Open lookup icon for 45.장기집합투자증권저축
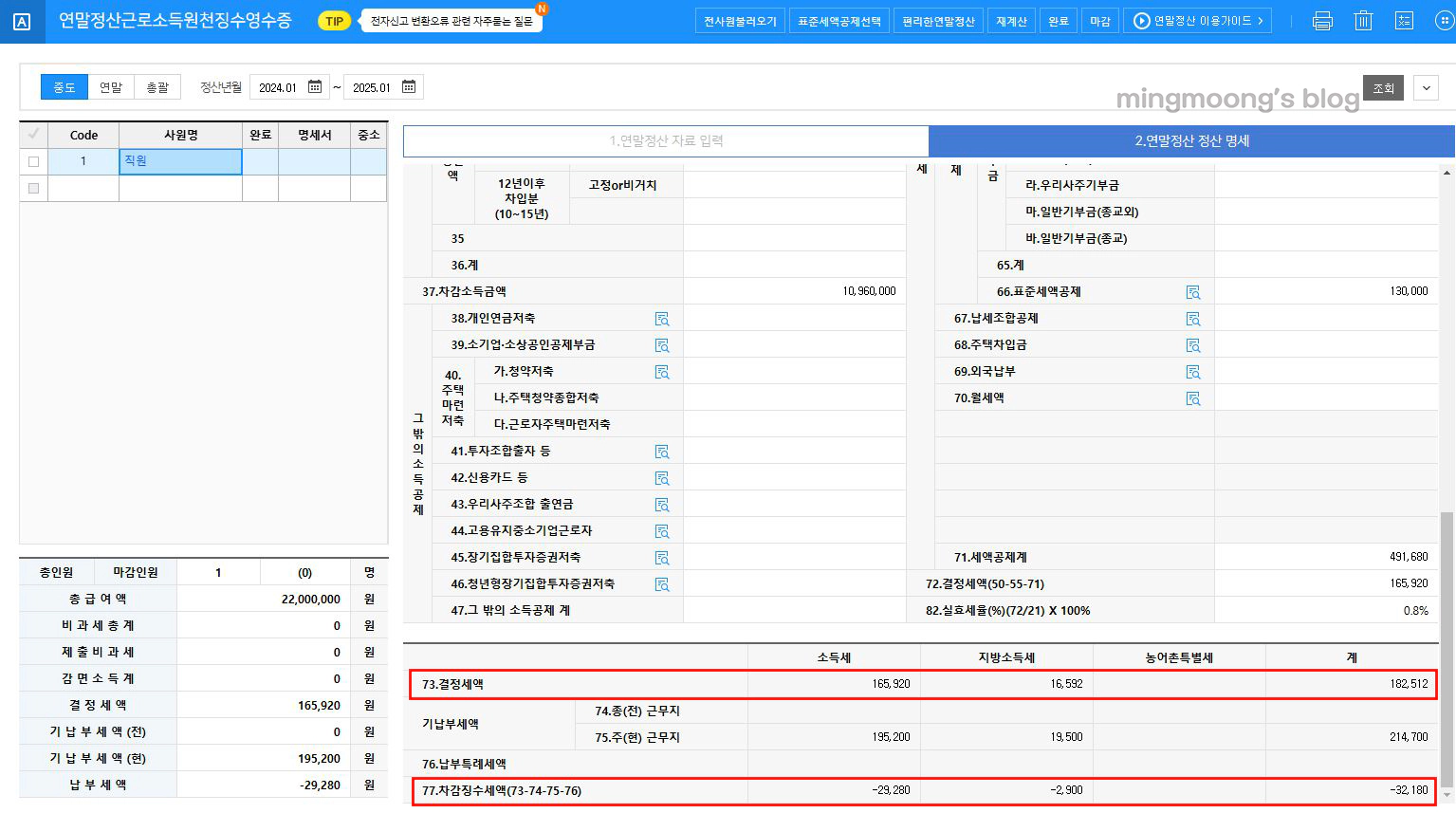 [662, 558]
